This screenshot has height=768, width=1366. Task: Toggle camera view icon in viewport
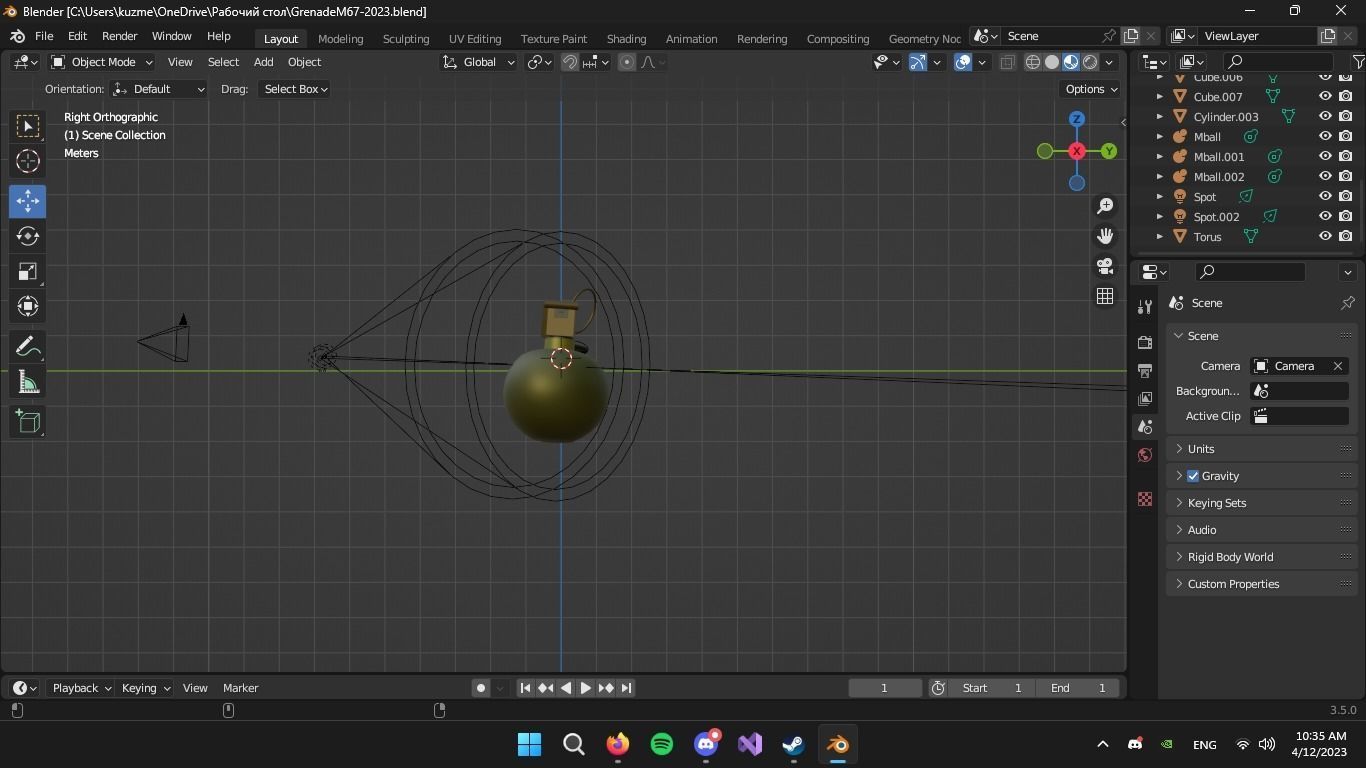point(1105,266)
